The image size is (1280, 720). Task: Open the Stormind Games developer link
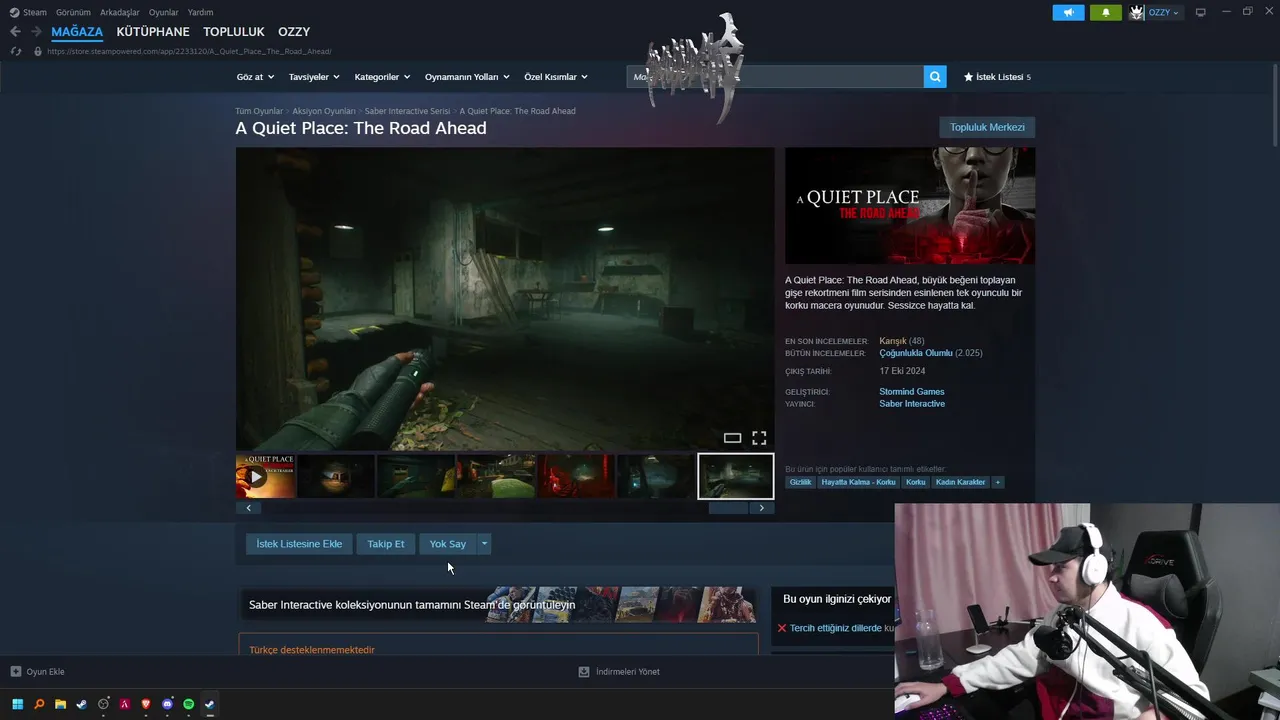click(x=912, y=392)
